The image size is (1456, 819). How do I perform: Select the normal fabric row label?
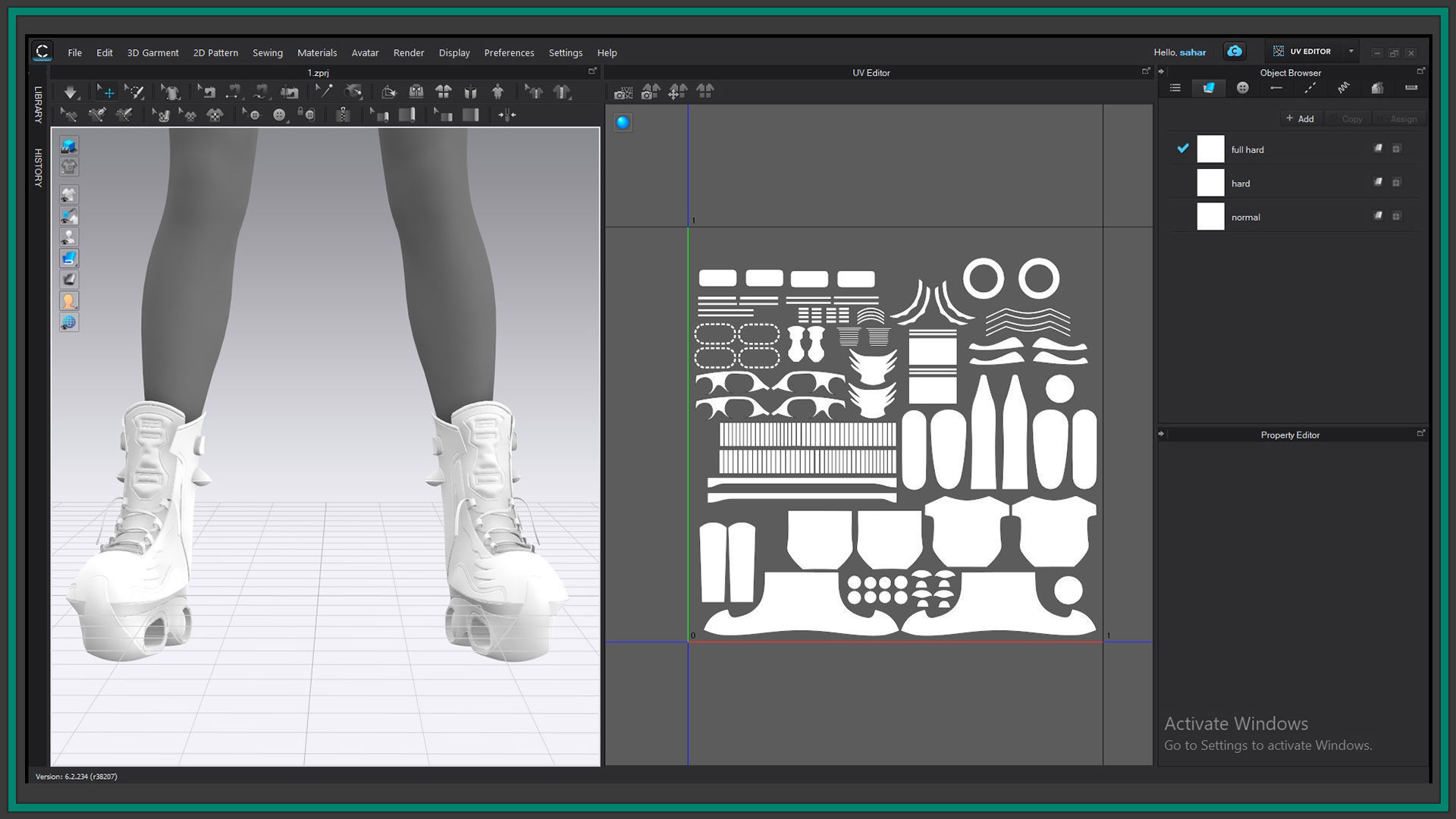[x=1245, y=217]
